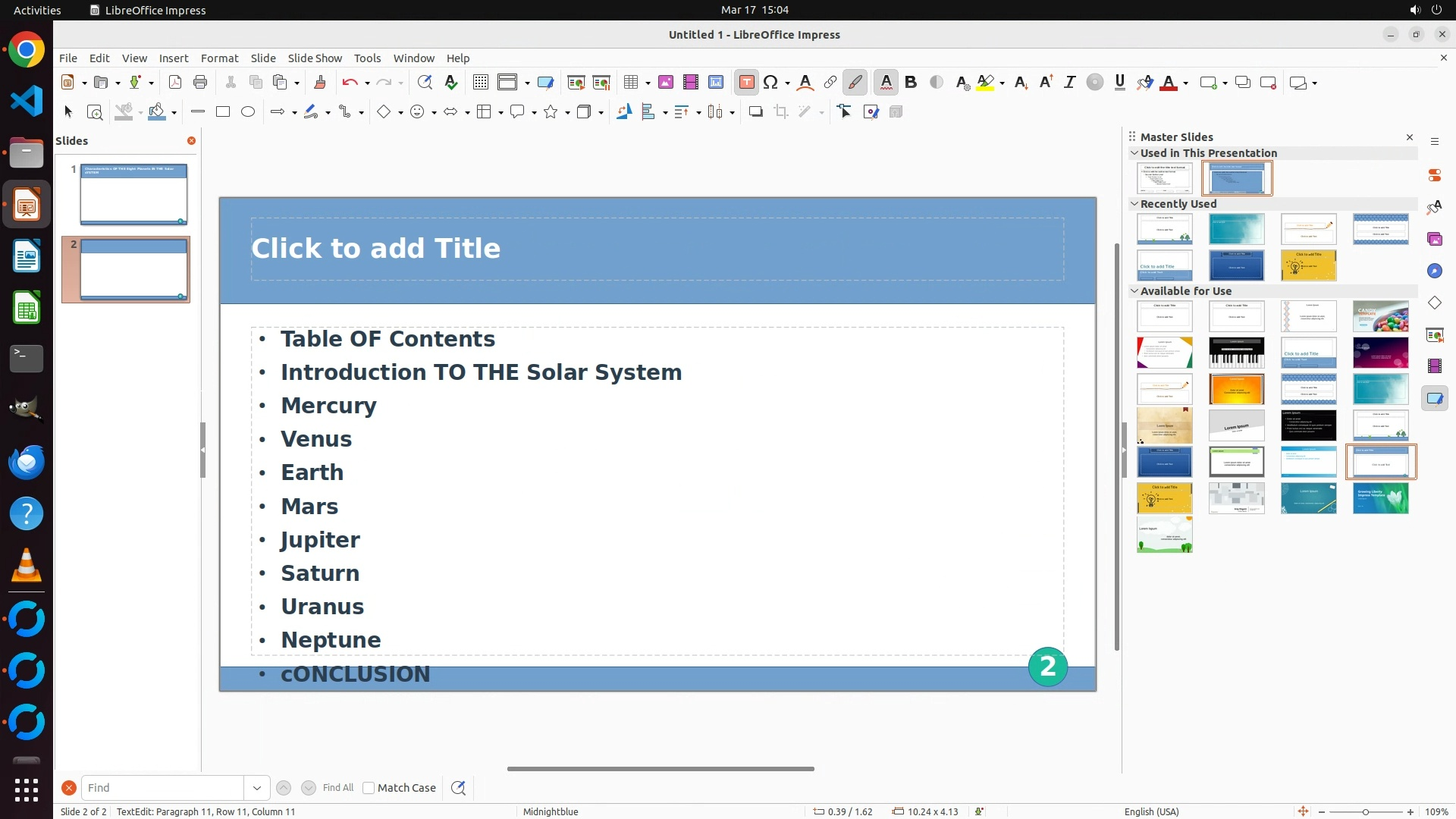Click the zoom slider in status bar

(x=1365, y=812)
